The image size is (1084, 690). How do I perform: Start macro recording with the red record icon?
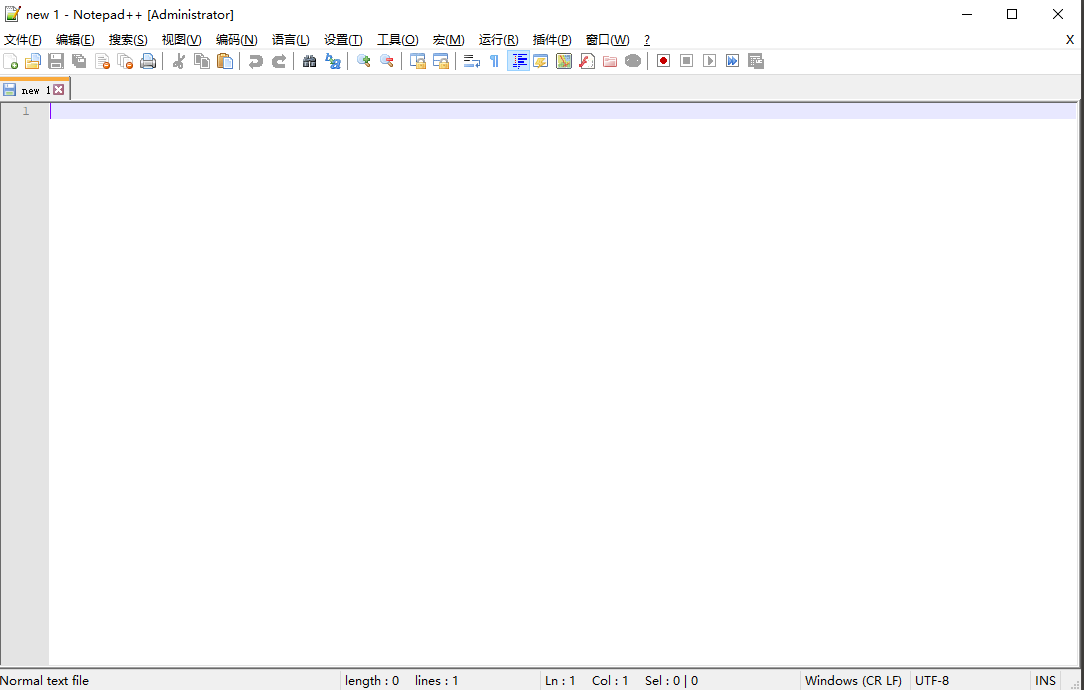pyautogui.click(x=663, y=61)
